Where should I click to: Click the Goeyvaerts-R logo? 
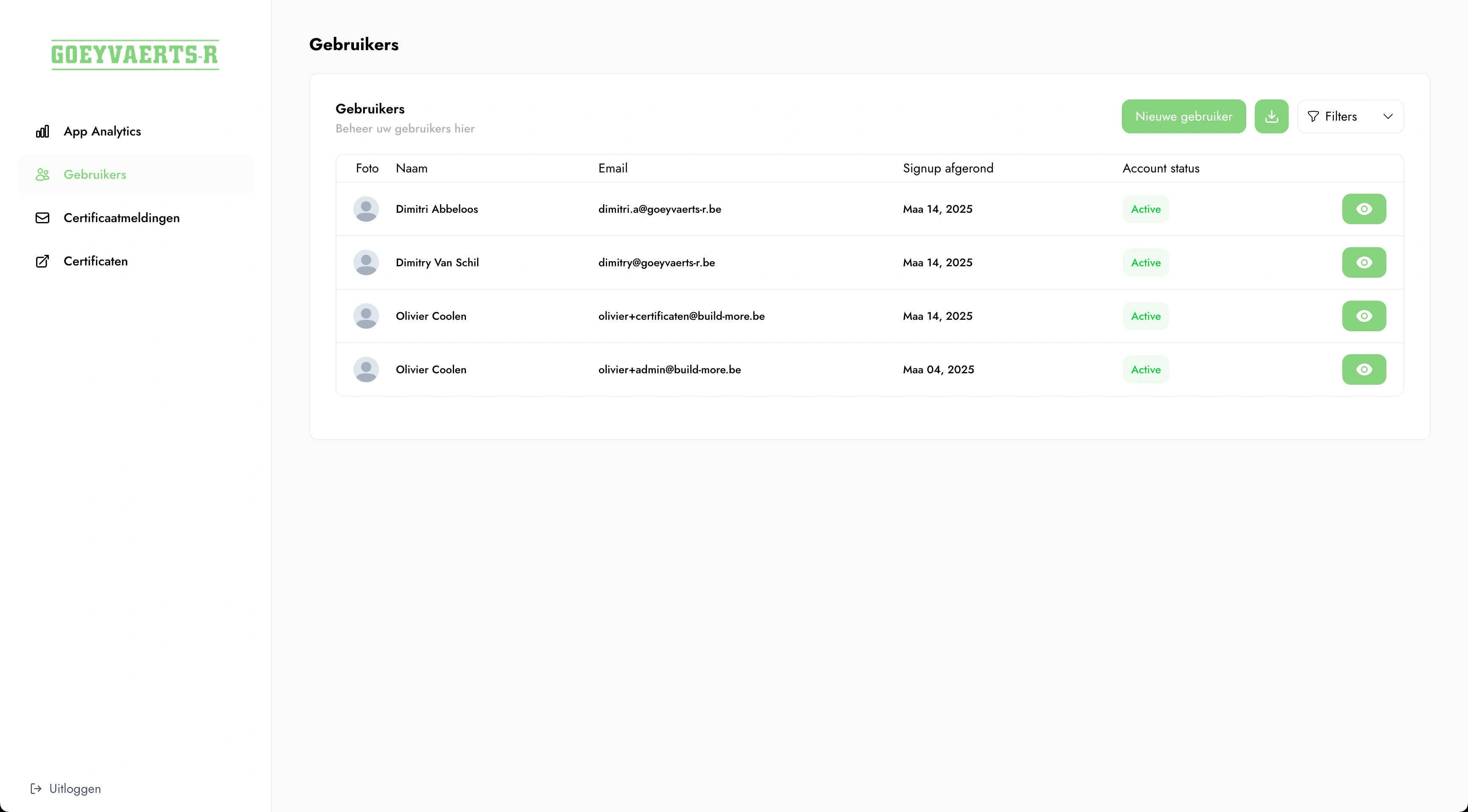pyautogui.click(x=135, y=55)
